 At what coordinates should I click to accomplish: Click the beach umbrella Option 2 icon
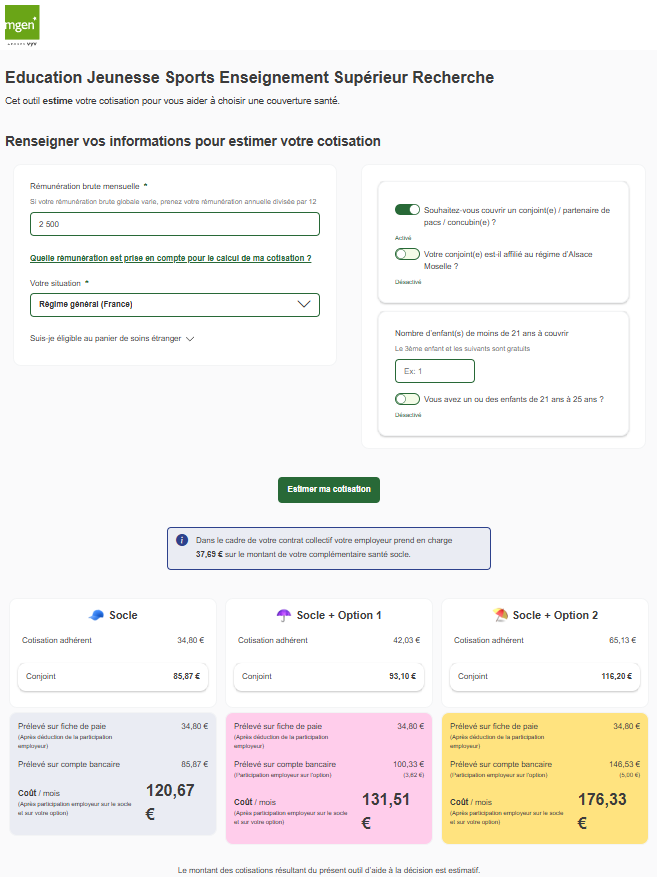pyautogui.click(x=501, y=615)
